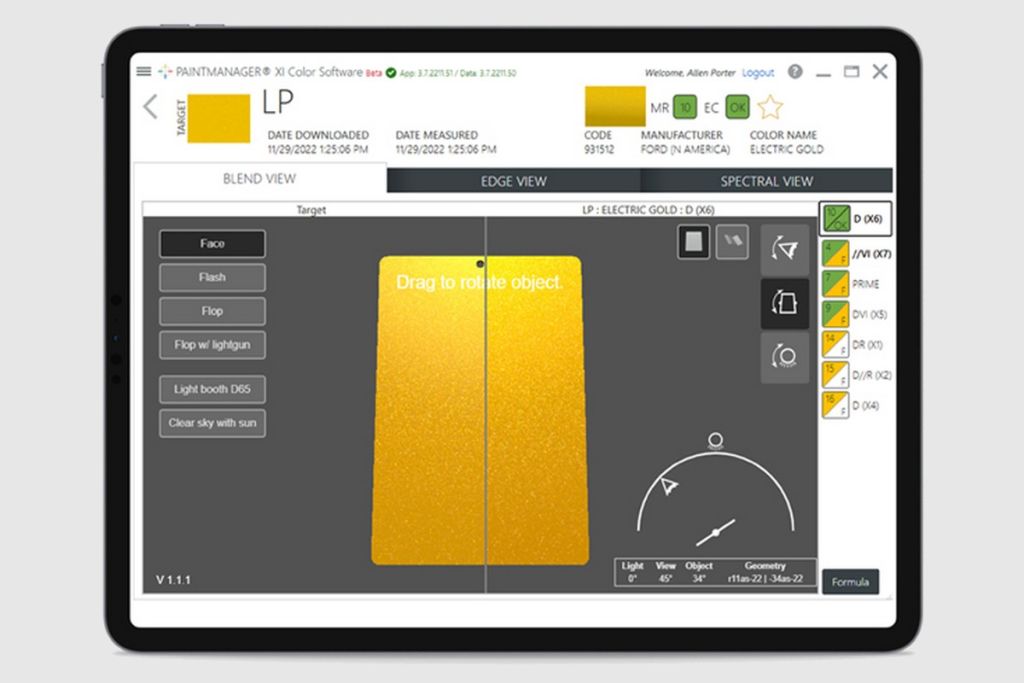The image size is (1024, 683).
Task: Switch to curved panel display mode
Action: pyautogui.click(x=732, y=242)
